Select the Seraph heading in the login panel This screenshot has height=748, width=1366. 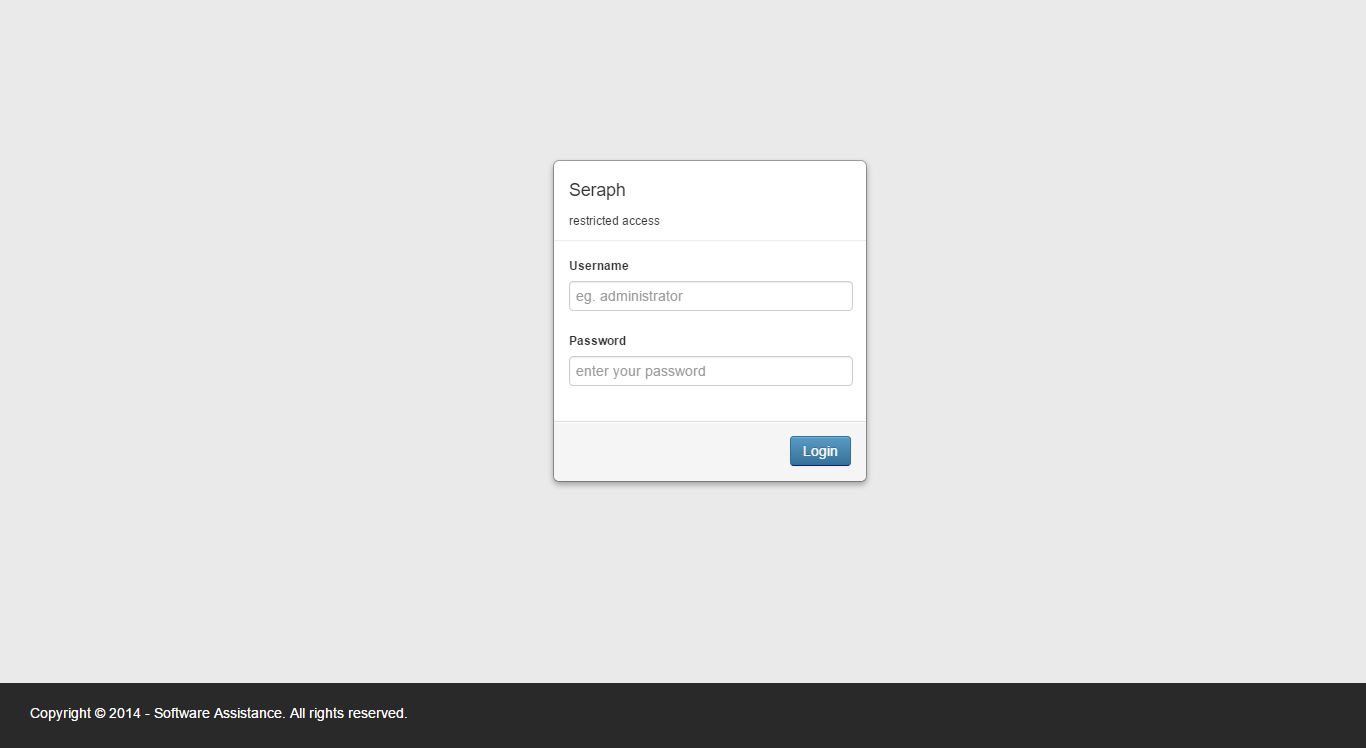coord(597,190)
